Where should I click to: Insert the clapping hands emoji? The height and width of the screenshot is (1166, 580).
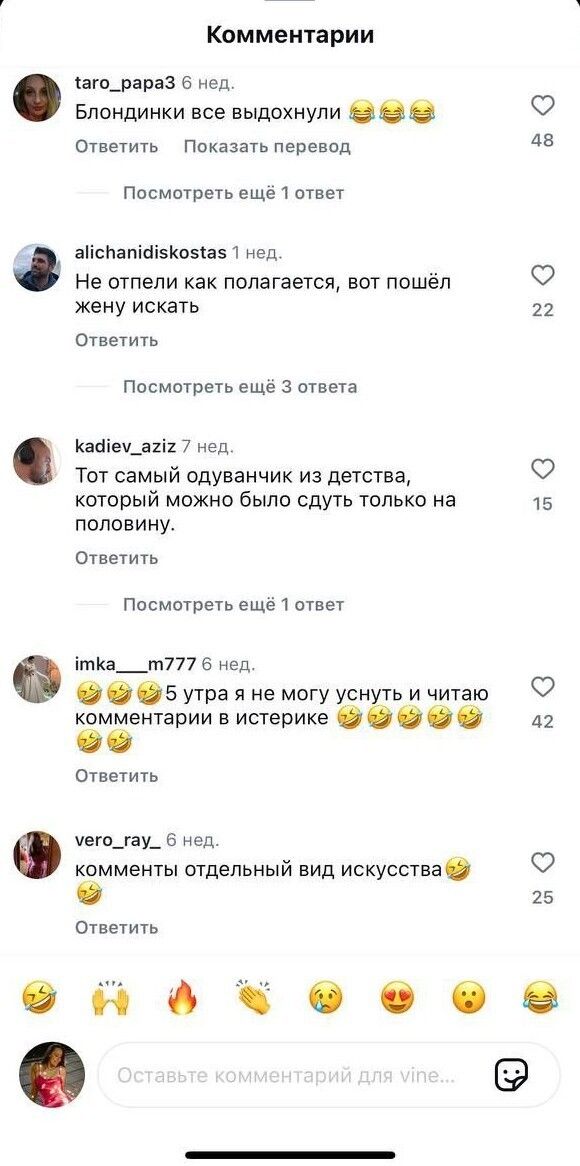(x=254, y=997)
